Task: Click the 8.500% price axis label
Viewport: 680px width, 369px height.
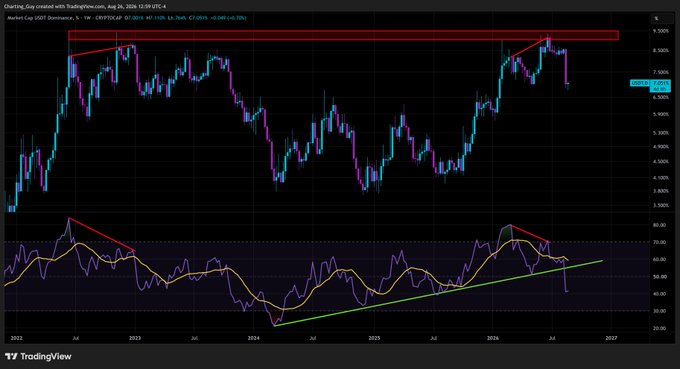Action: tap(661, 50)
